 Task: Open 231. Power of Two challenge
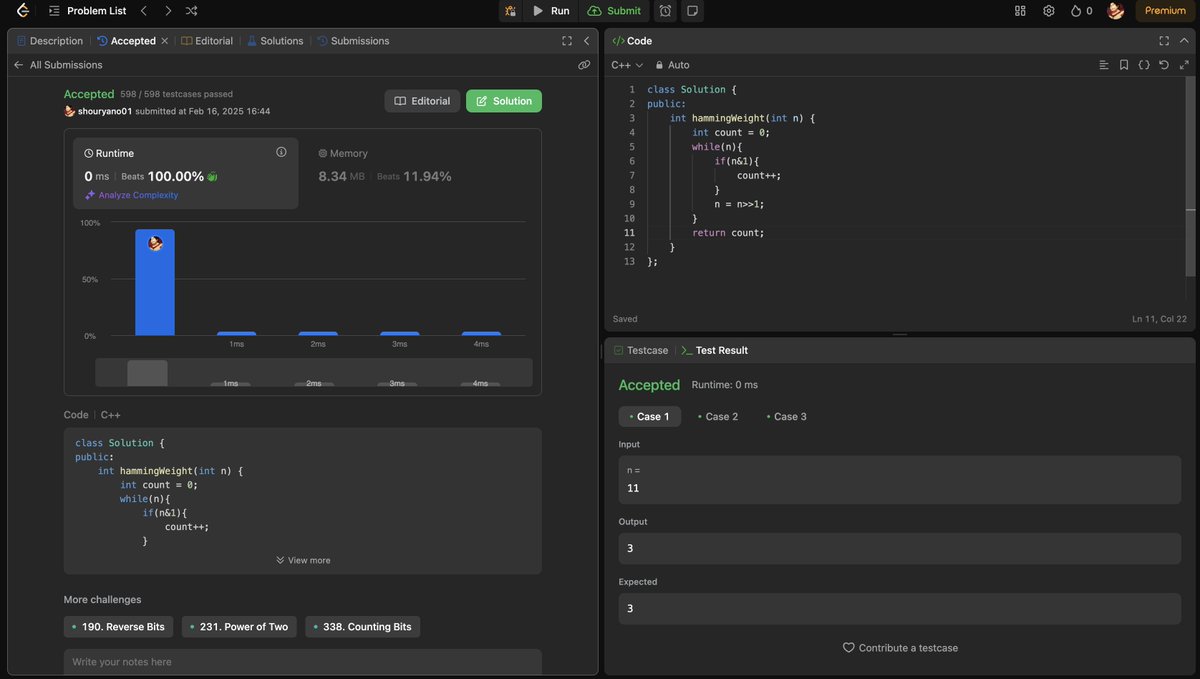pyautogui.click(x=239, y=627)
